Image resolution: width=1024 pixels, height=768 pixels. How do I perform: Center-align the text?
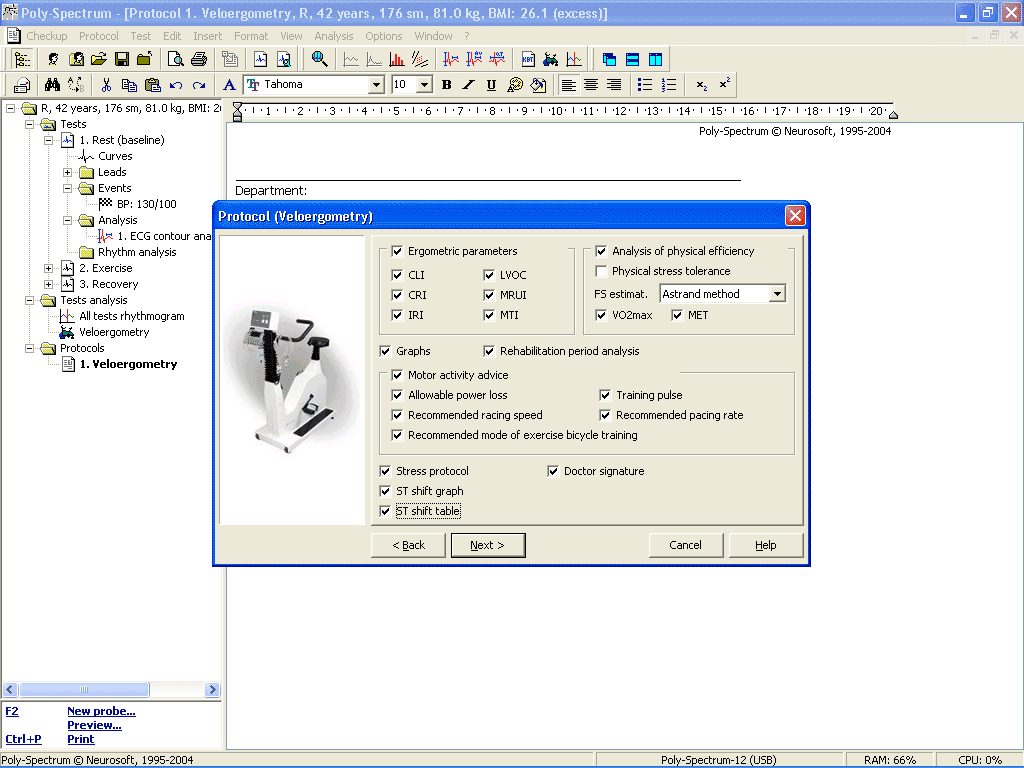tap(591, 85)
